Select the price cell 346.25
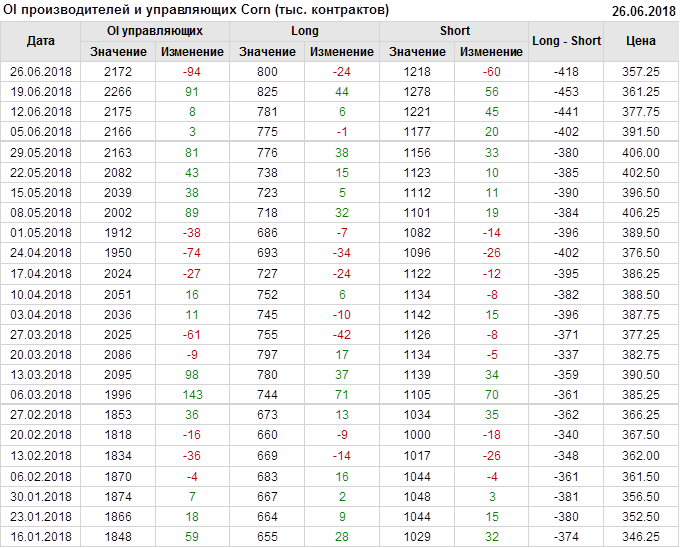Screen dimensions: 680x548 tap(641, 537)
